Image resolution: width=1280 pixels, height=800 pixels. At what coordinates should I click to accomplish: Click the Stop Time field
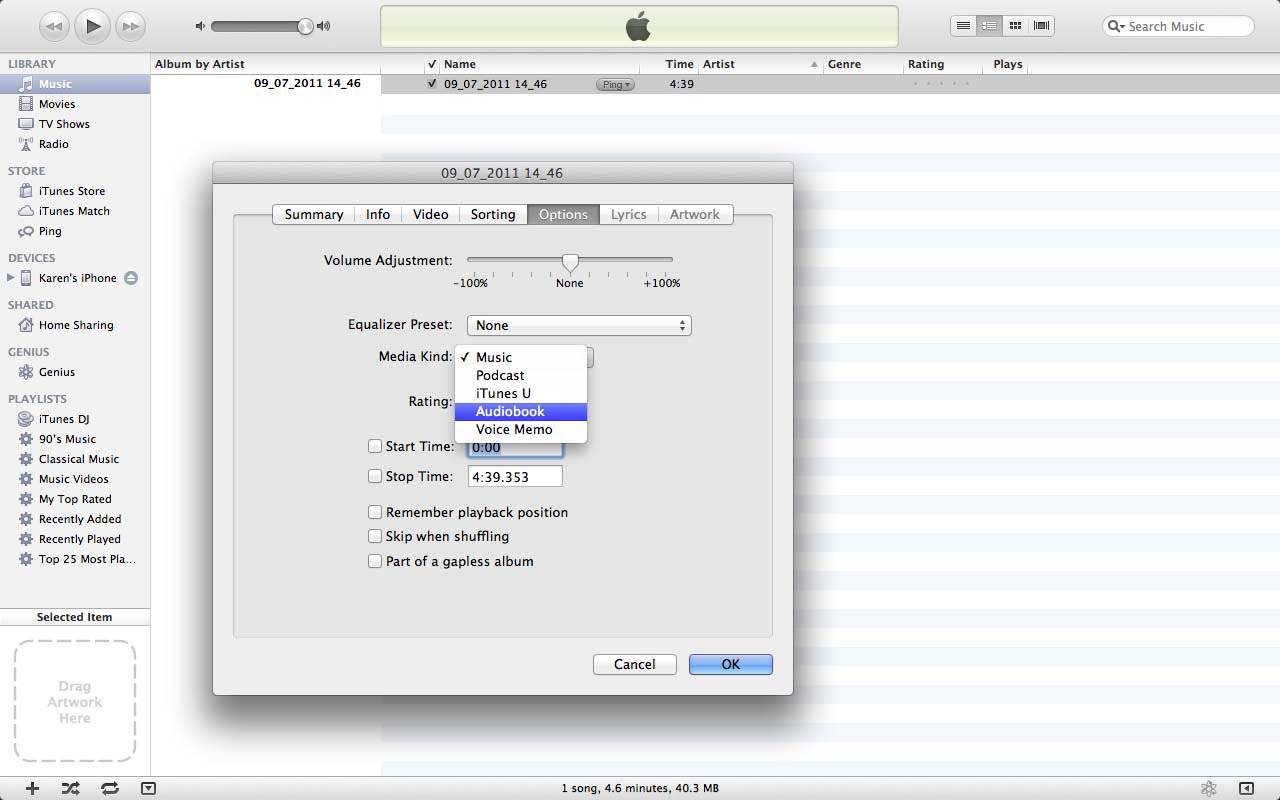click(x=515, y=477)
